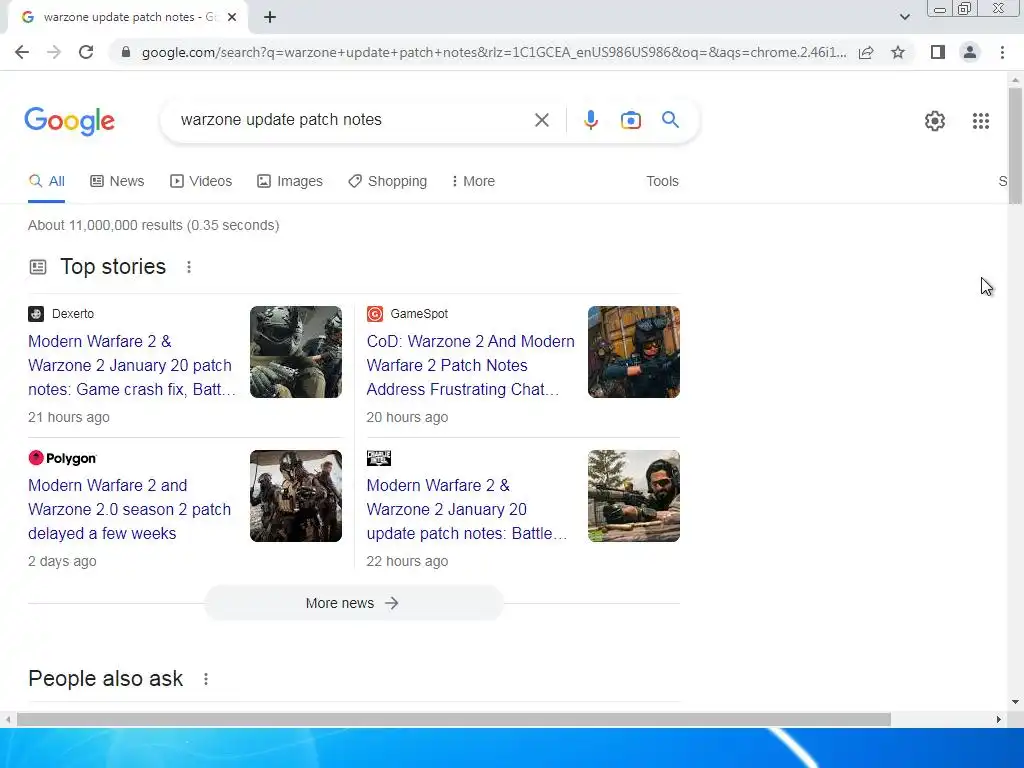Open Polygon season 2 patch delayed story

point(129,509)
